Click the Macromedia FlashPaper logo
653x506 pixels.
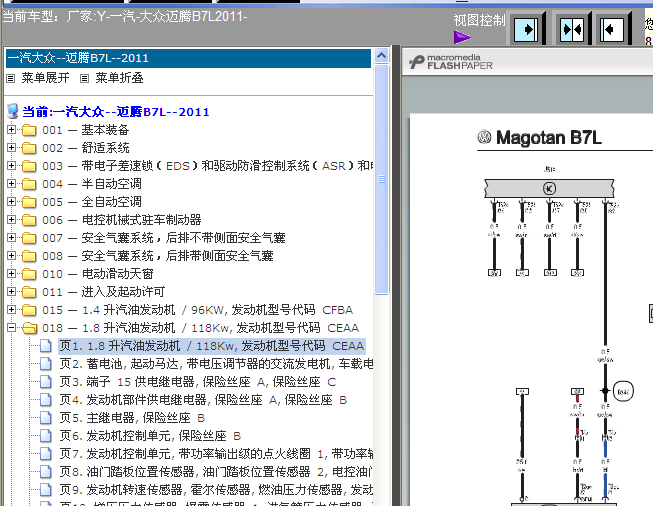coord(451,62)
